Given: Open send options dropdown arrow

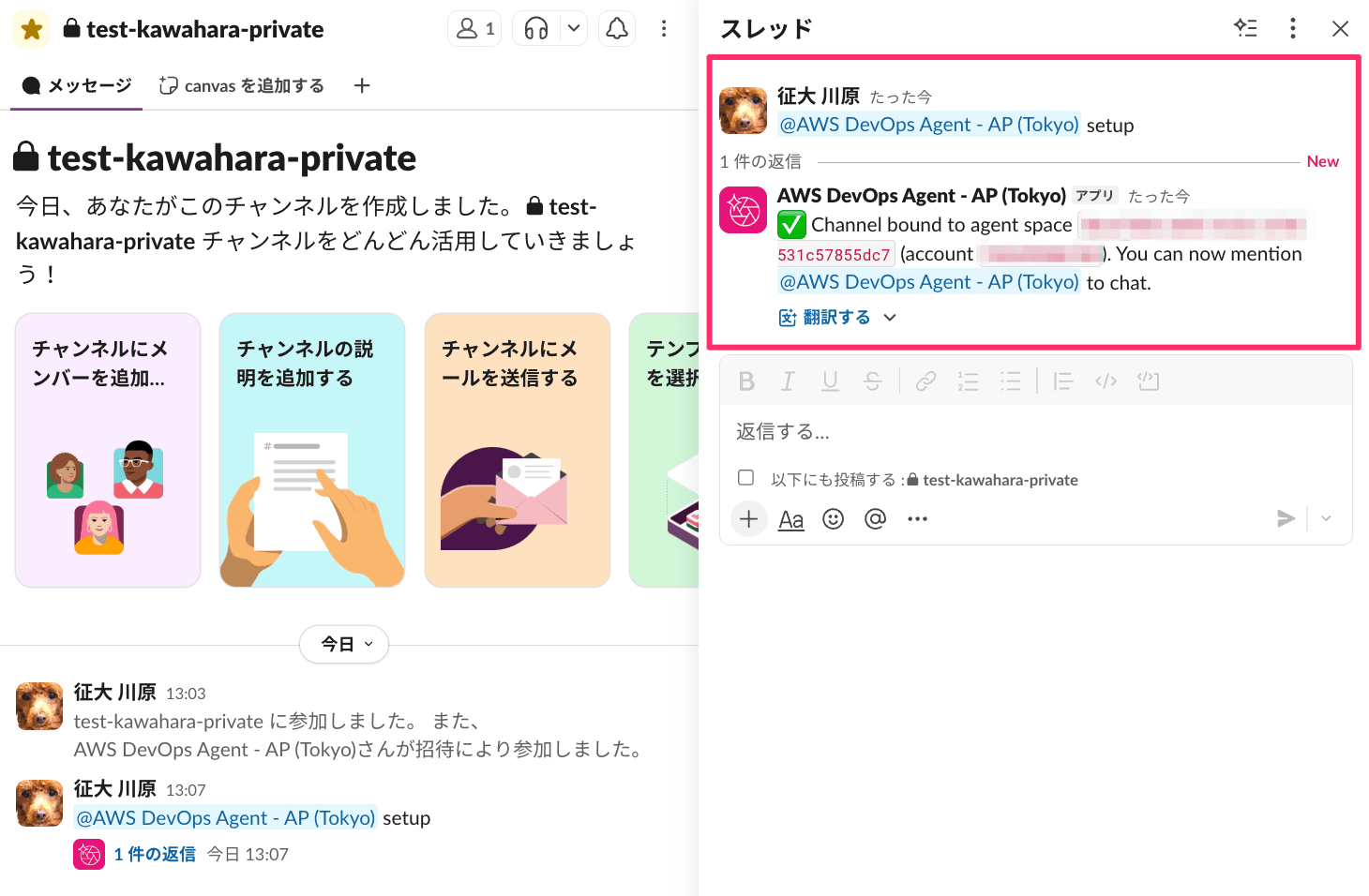Looking at the screenshot, I should pos(1326,518).
